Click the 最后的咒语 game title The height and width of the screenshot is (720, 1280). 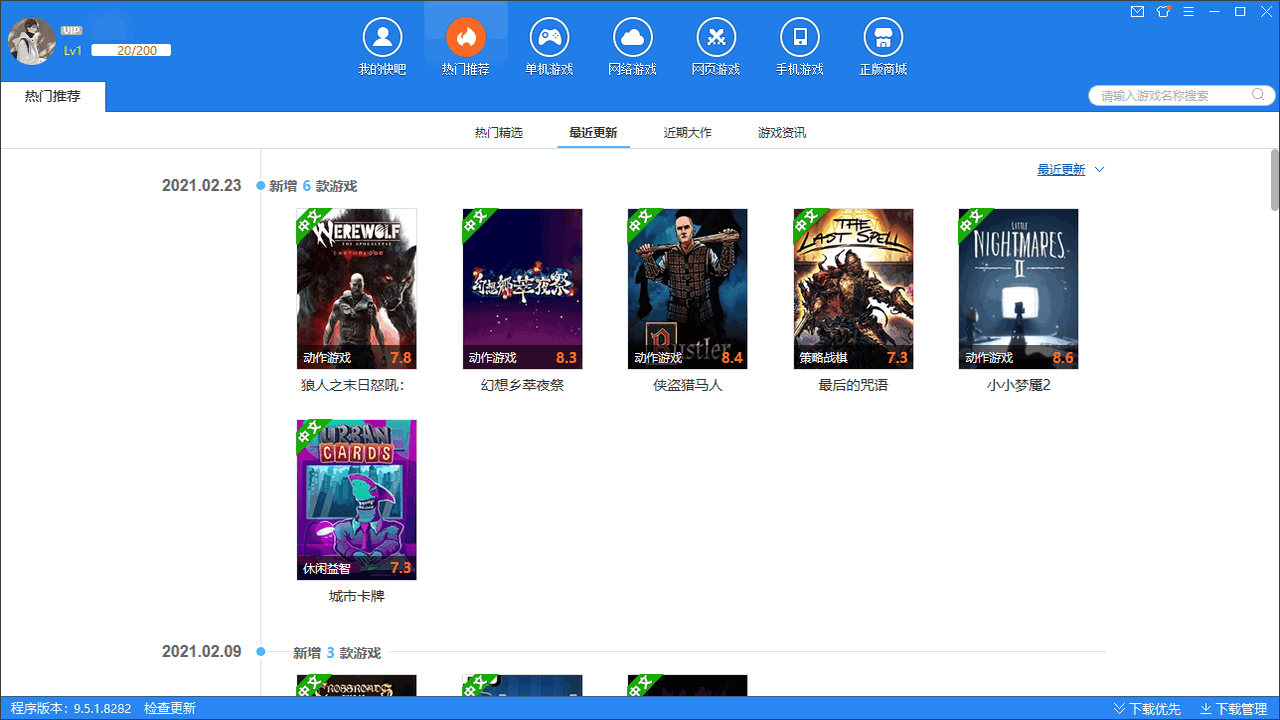(853, 385)
